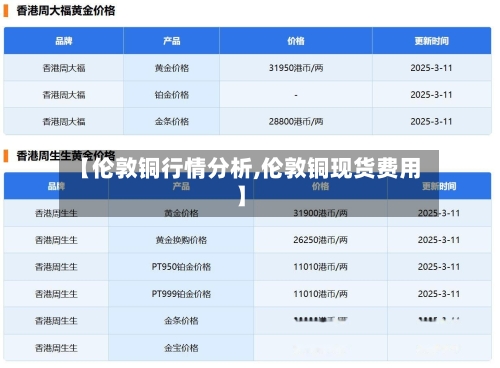Click the dash price in 铂金价格 row
This screenshot has height=368, width=500.
(x=296, y=95)
